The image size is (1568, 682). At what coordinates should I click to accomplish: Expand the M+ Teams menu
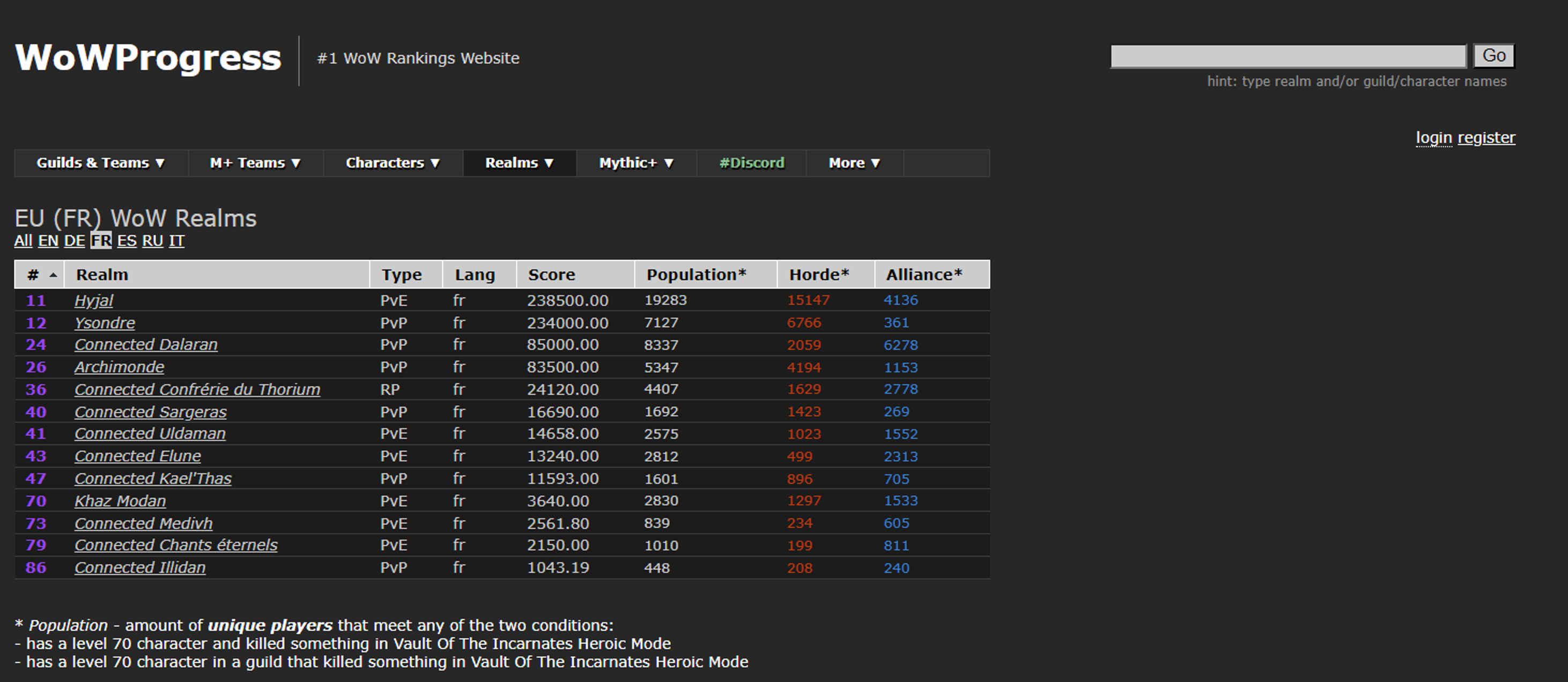click(x=256, y=163)
